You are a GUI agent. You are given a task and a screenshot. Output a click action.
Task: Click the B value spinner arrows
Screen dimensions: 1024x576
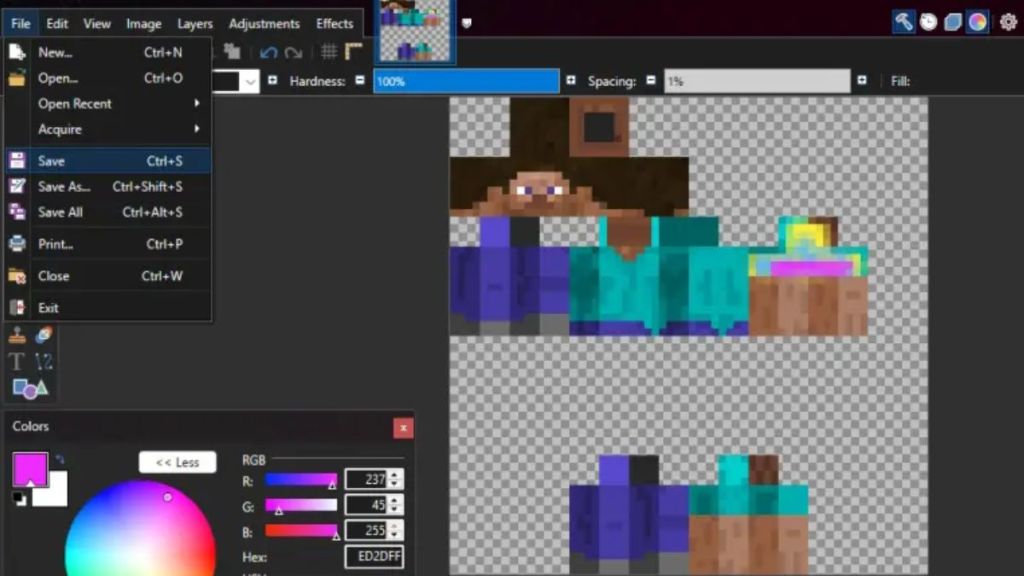(394, 530)
